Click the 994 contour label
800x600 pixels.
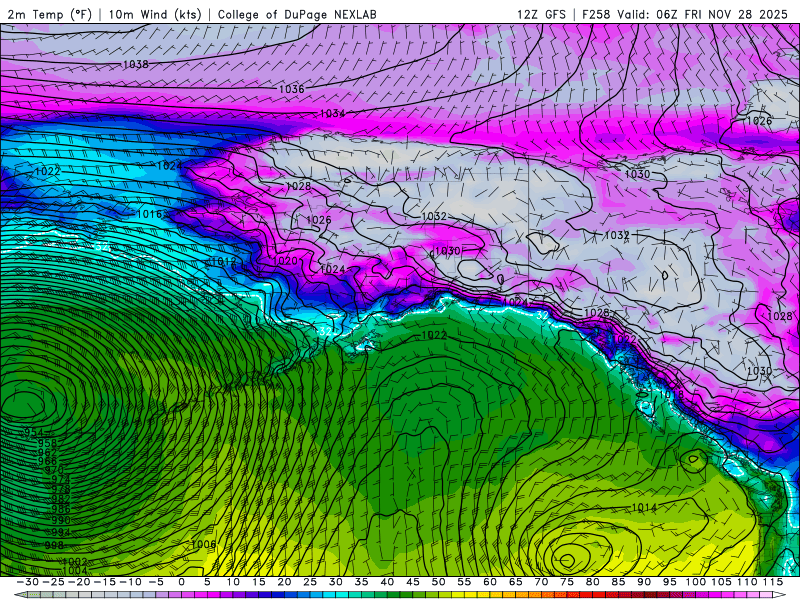coord(60,532)
